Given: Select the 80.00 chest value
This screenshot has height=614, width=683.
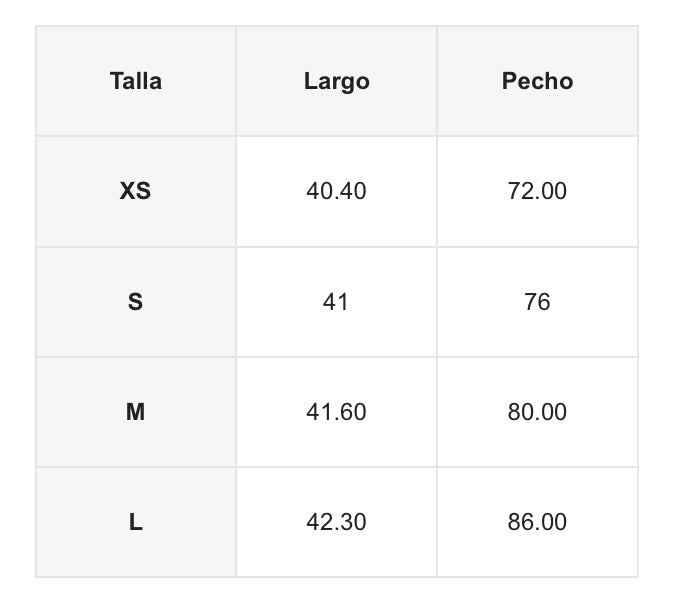Looking at the screenshot, I should [537, 411].
